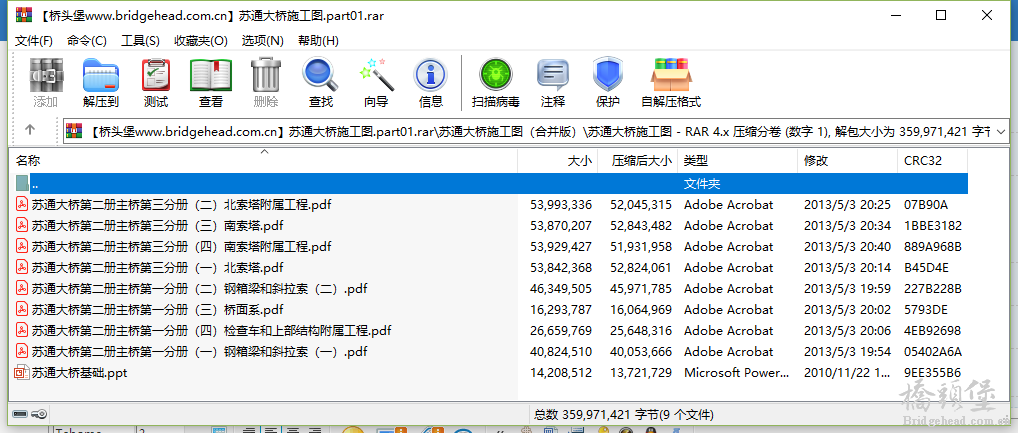The image size is (1018, 433).
Task: Click packed size 40,053,666
Action: 641,352
